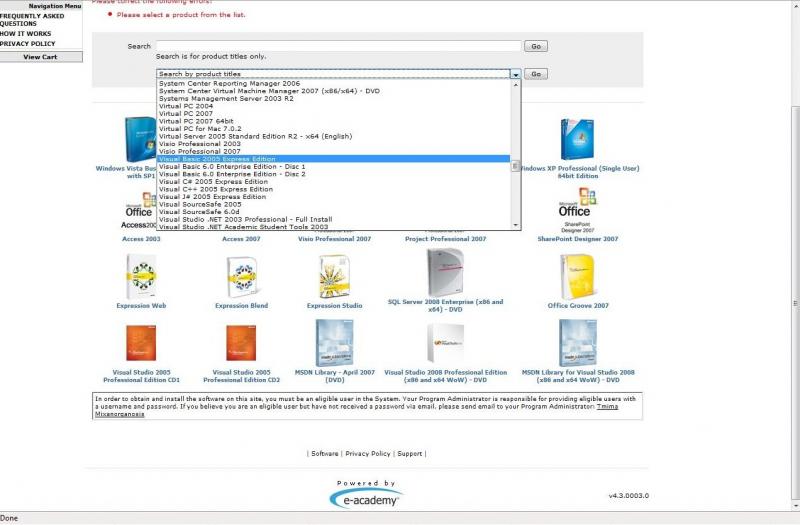Click Go next to the product dropdown
The height and width of the screenshot is (525, 800).
coord(536,74)
